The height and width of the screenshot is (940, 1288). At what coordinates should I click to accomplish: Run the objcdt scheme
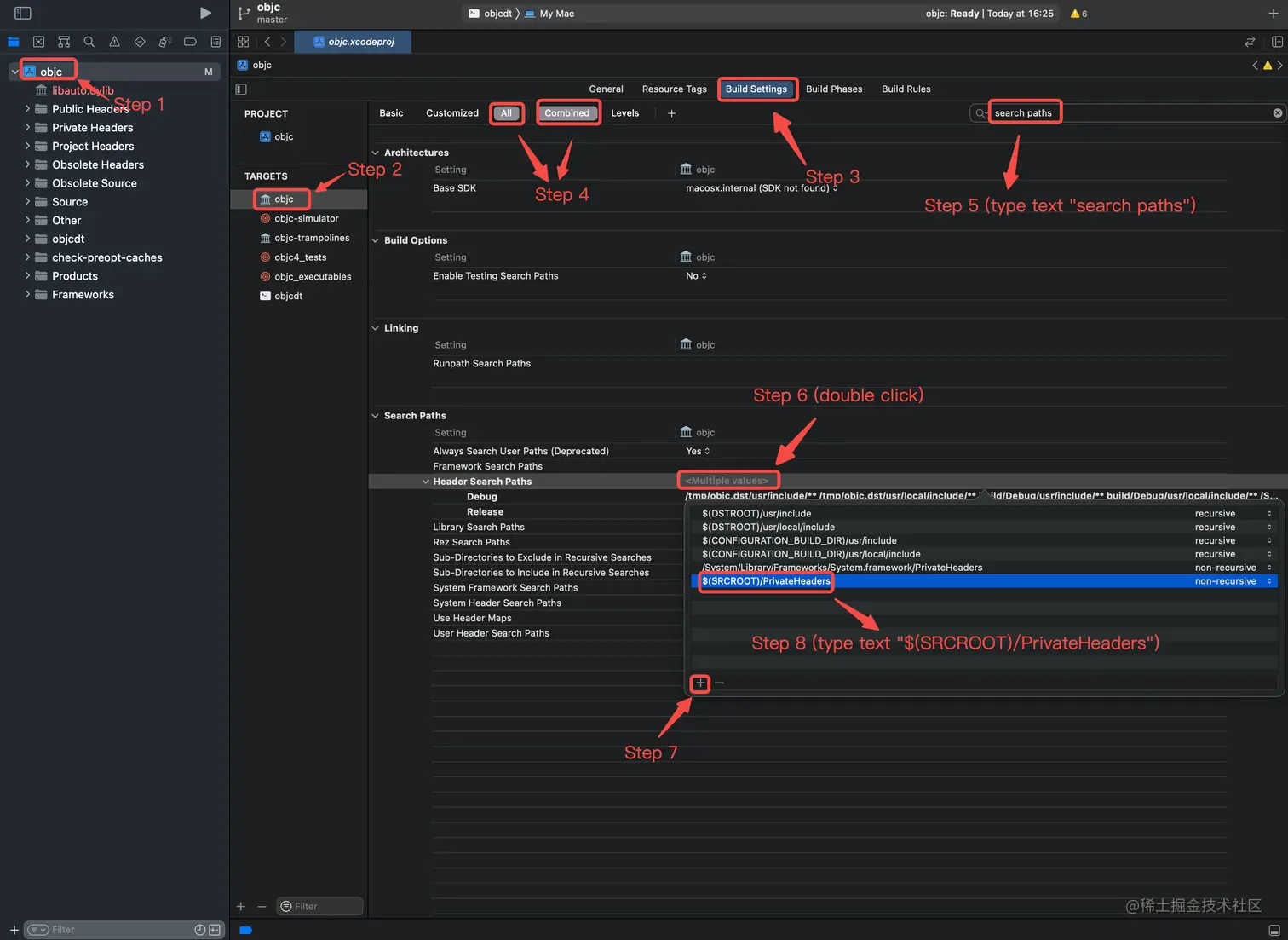tap(205, 14)
